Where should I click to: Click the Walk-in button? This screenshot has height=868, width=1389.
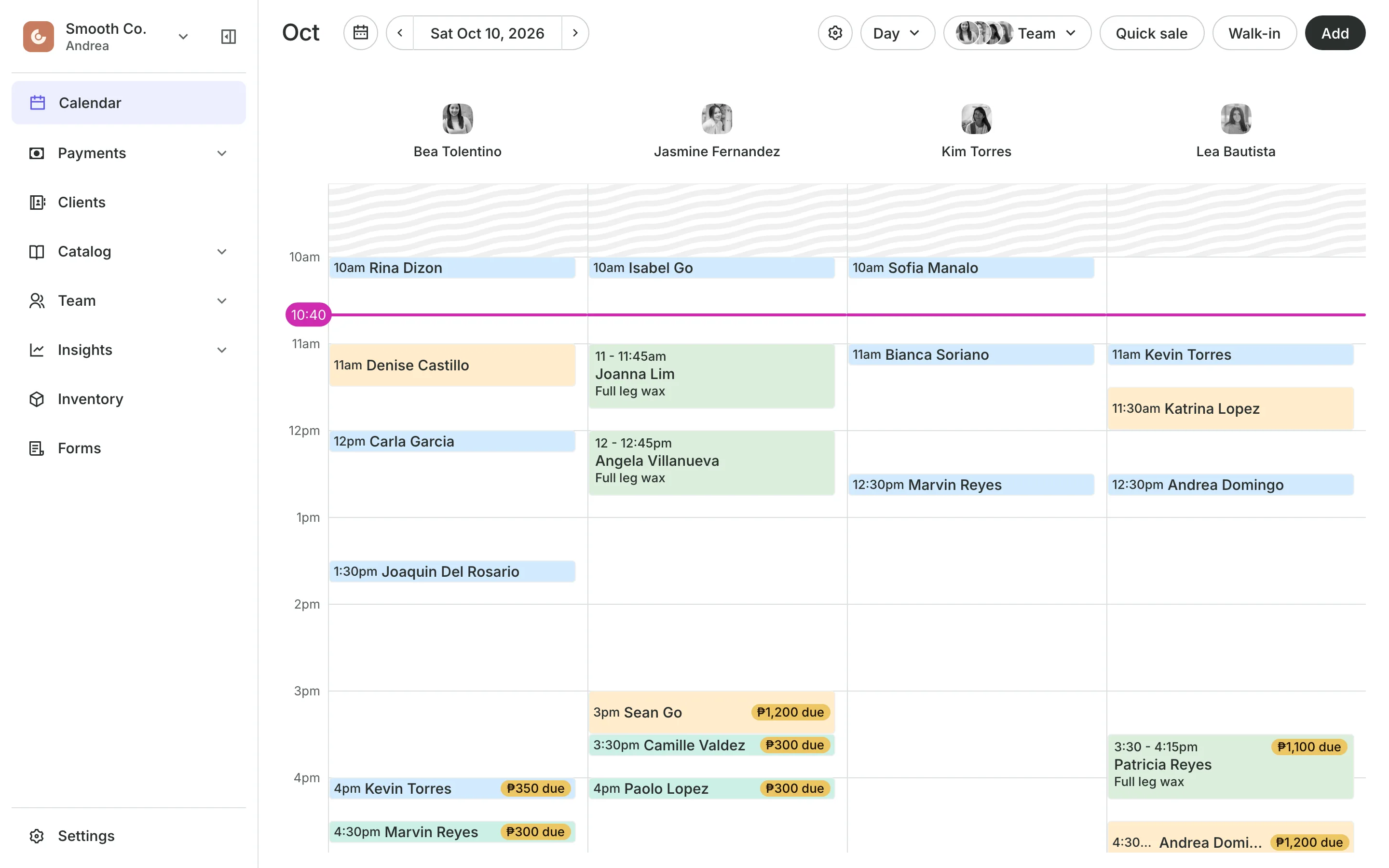coord(1254,33)
